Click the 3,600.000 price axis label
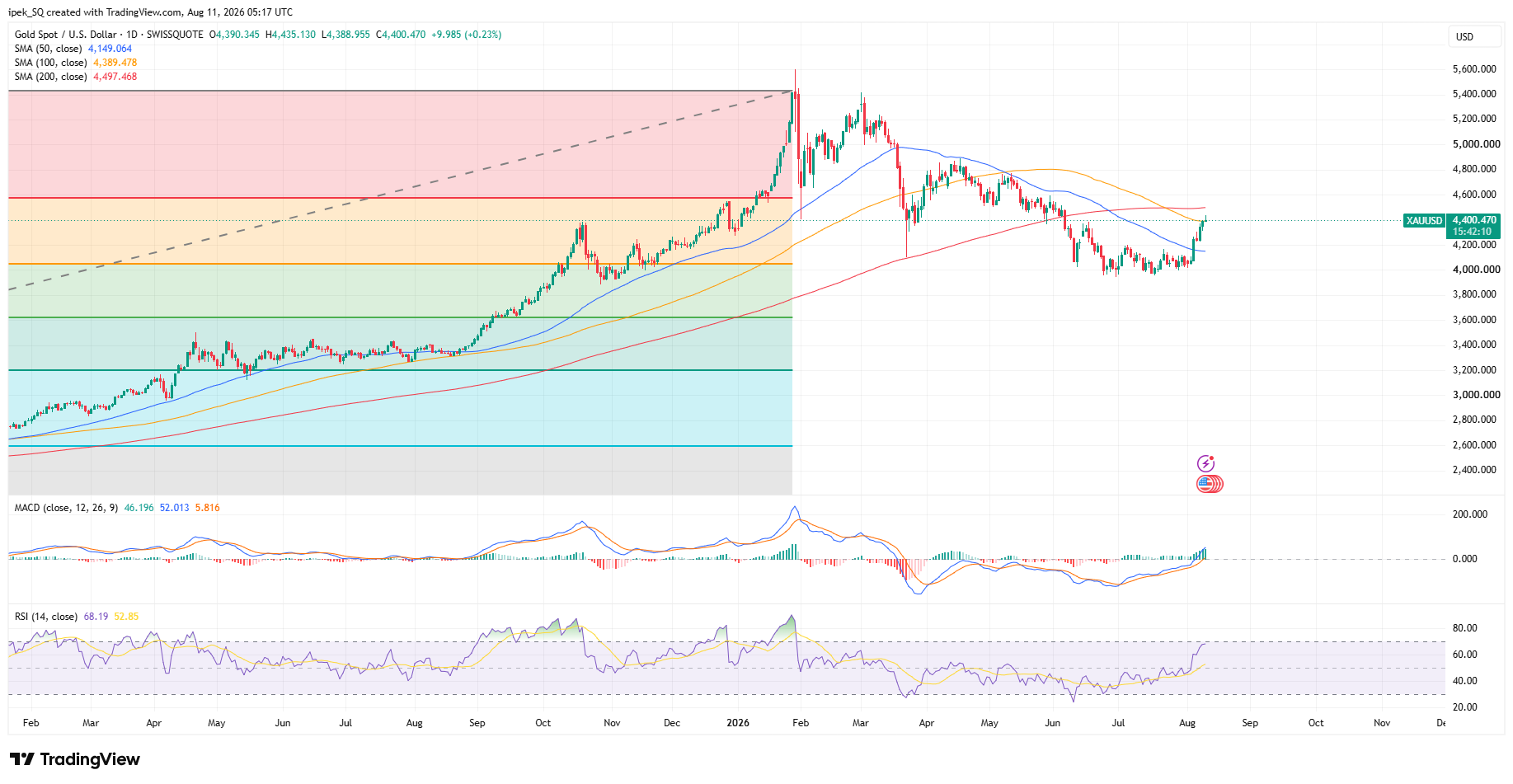 tap(1474, 320)
